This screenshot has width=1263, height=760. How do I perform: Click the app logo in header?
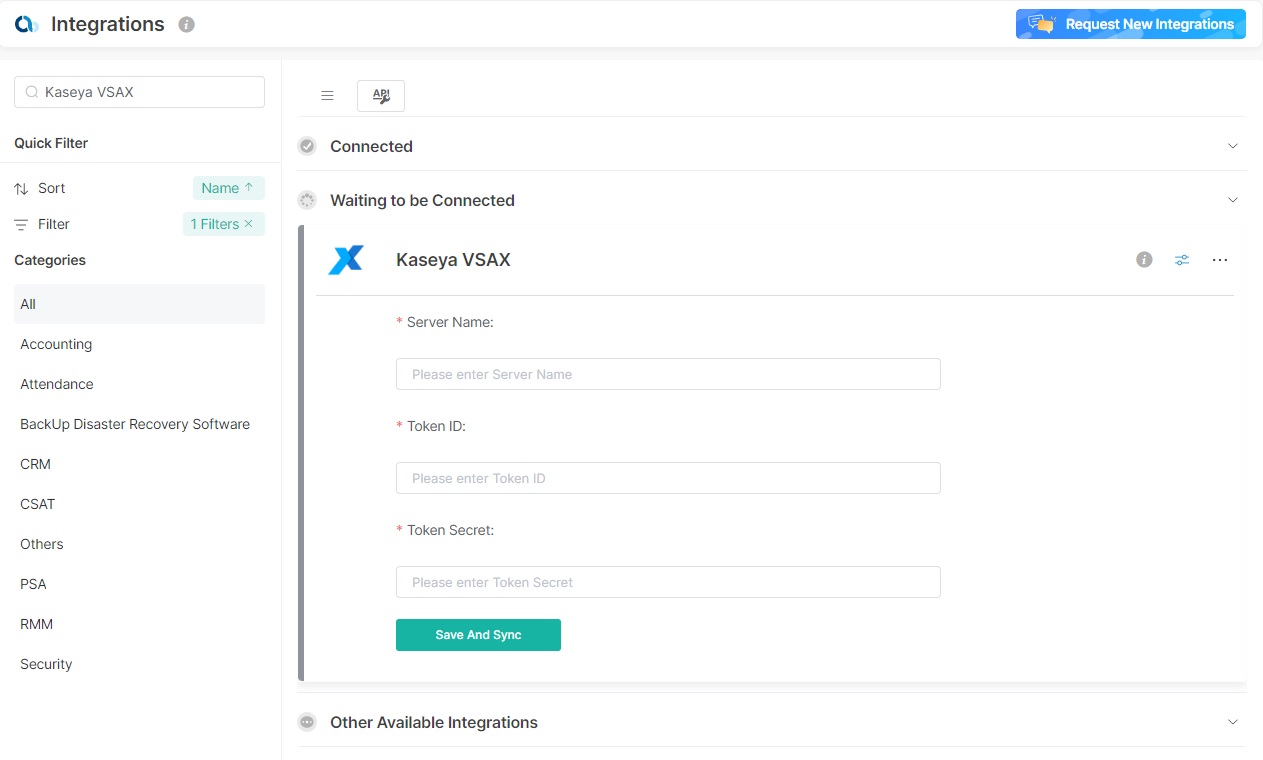pos(27,25)
